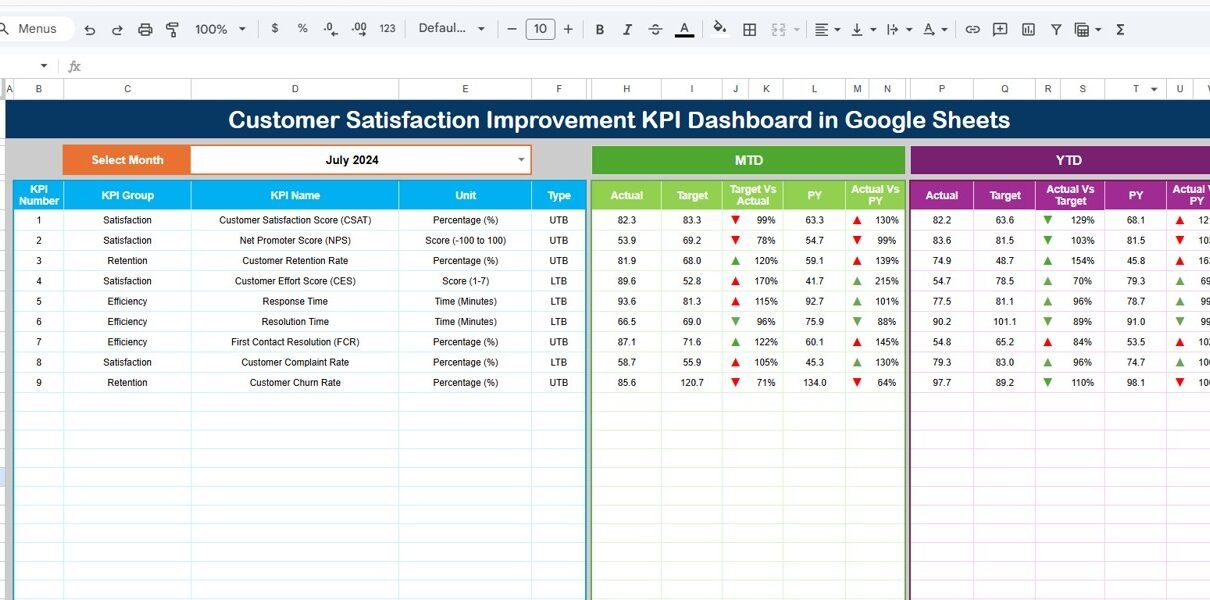Click the Insert chart icon
The height and width of the screenshot is (600, 1210).
tap(1028, 30)
